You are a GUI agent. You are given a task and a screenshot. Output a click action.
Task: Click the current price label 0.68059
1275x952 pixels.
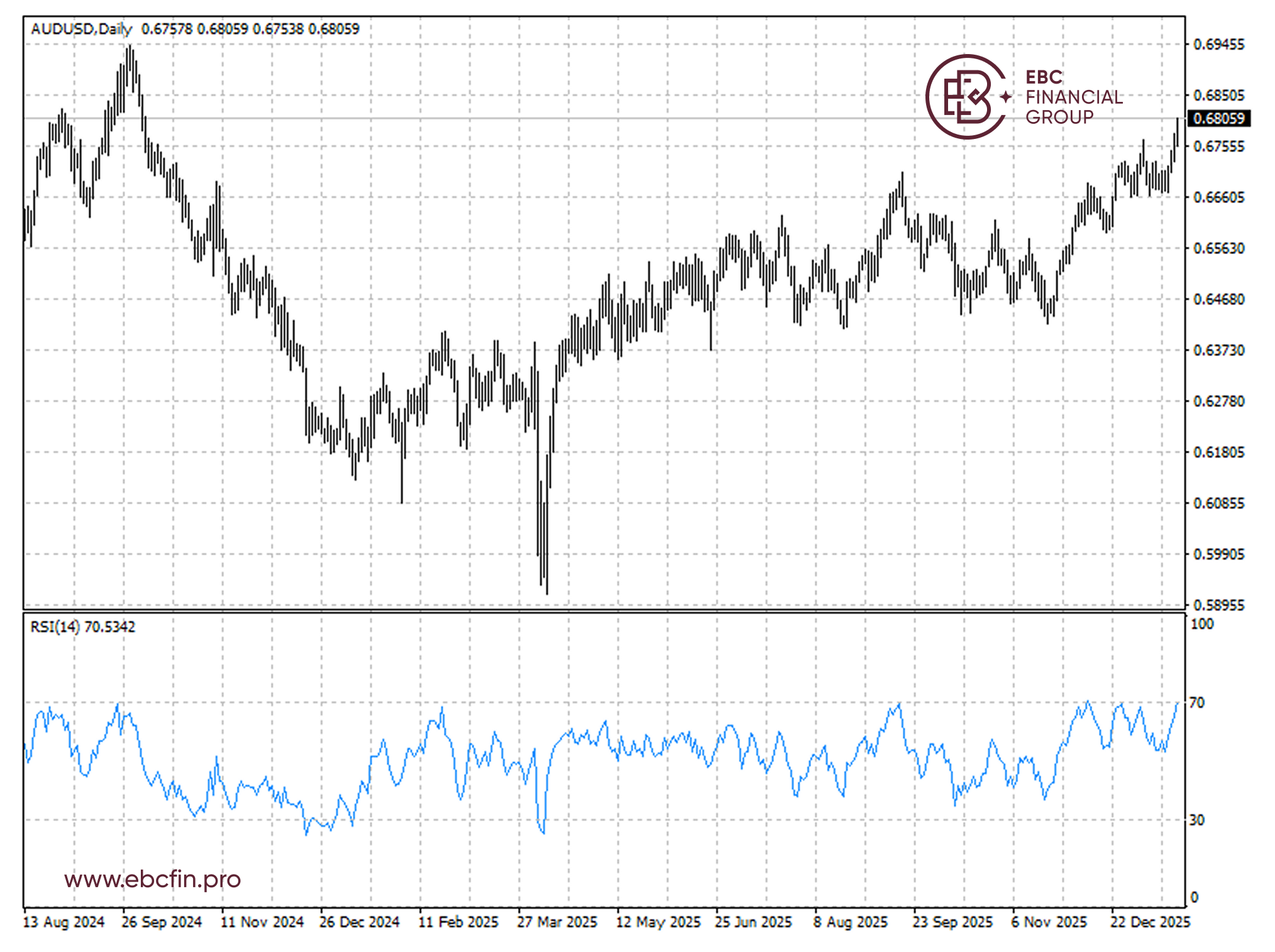1218,118
